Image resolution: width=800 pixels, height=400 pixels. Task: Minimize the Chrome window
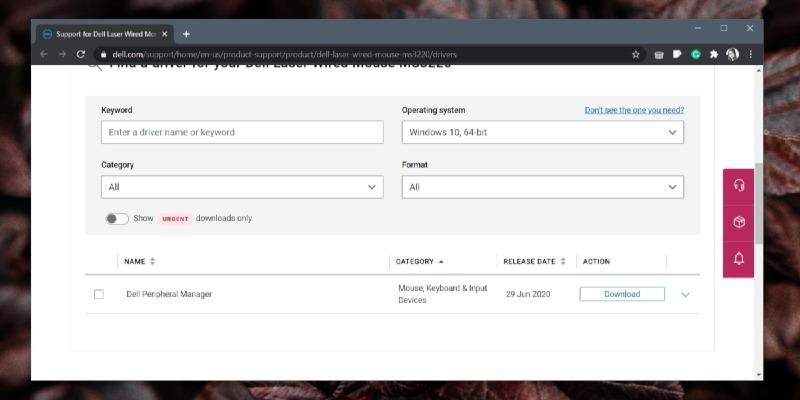(698, 28)
